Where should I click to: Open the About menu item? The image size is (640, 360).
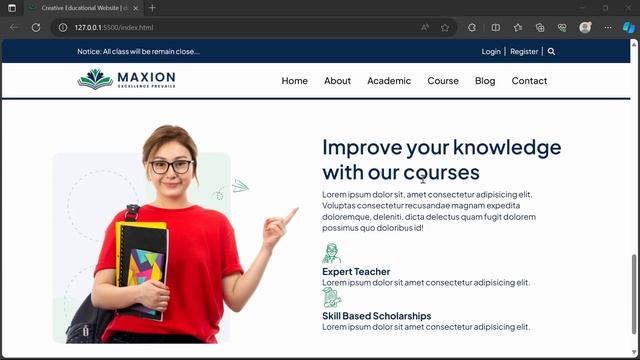click(338, 81)
